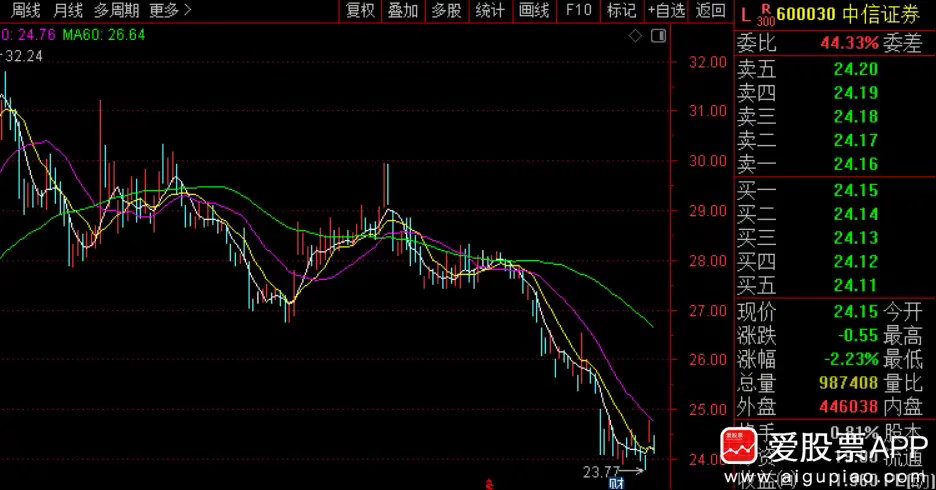Click 现价 current price 24.15

point(856,312)
